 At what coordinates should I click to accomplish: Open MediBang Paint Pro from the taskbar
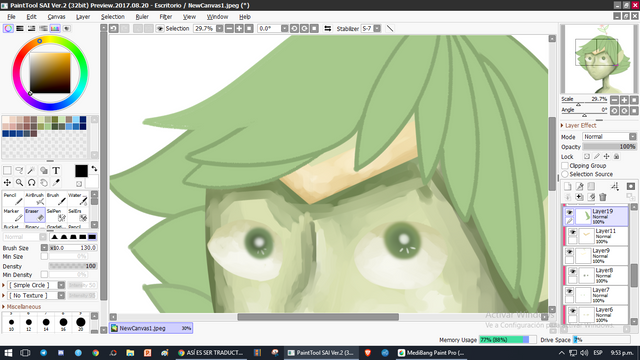pyautogui.click(x=432, y=353)
